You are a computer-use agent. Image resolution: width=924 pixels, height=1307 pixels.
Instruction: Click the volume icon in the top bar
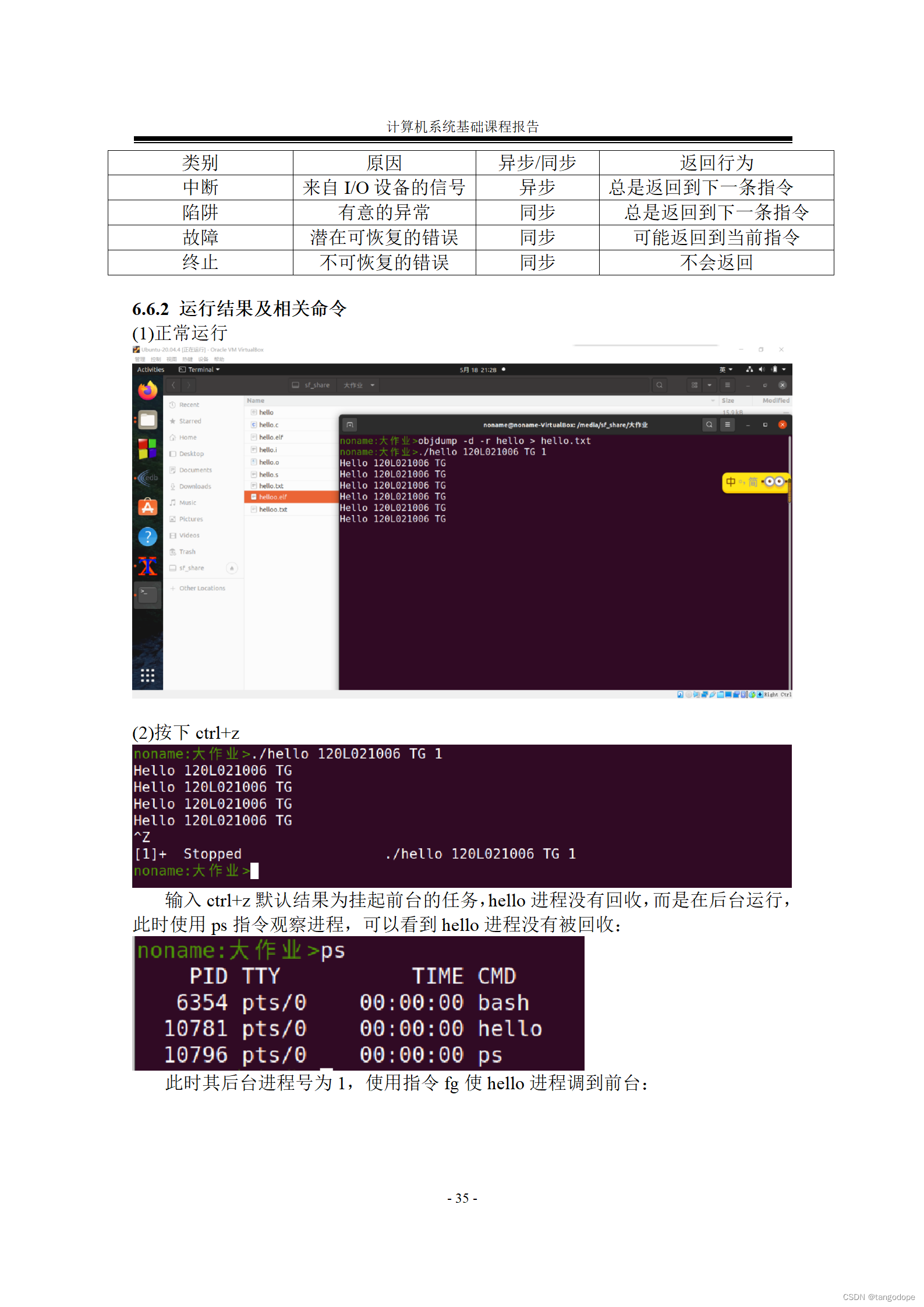click(x=762, y=369)
